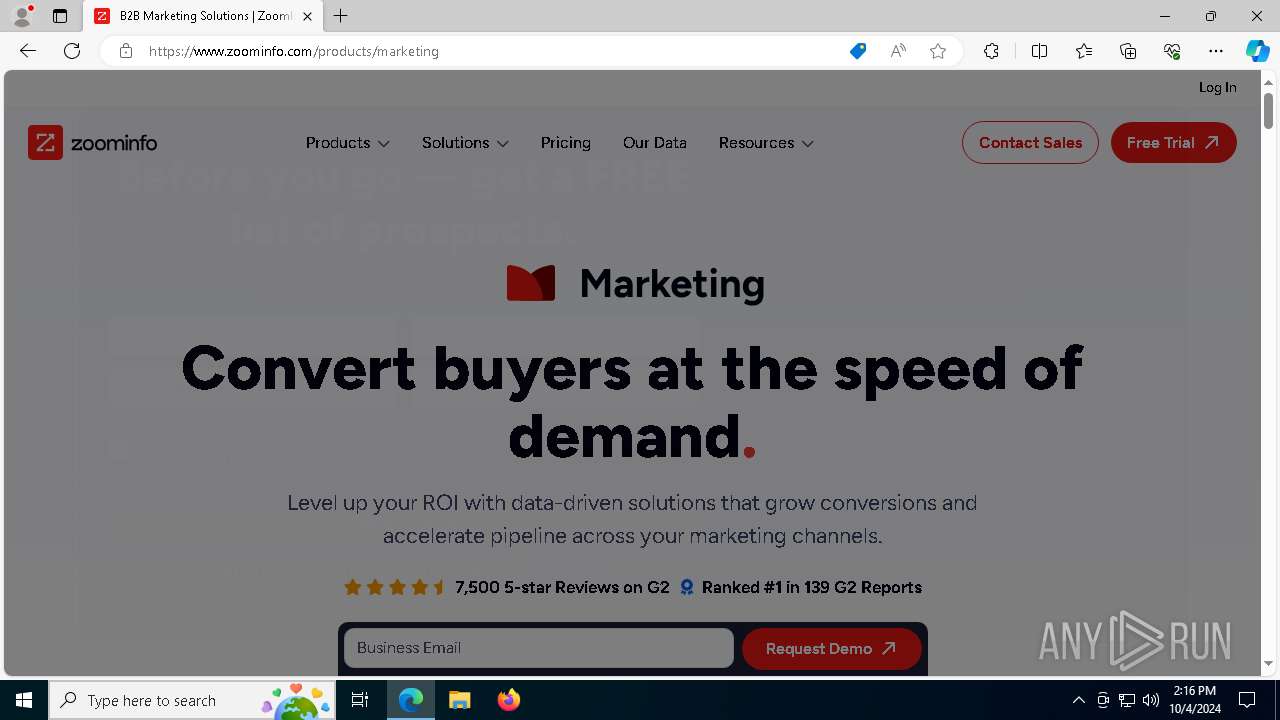Click the Contact Sales button
Screen dimensions: 1280x720
(1030, 143)
